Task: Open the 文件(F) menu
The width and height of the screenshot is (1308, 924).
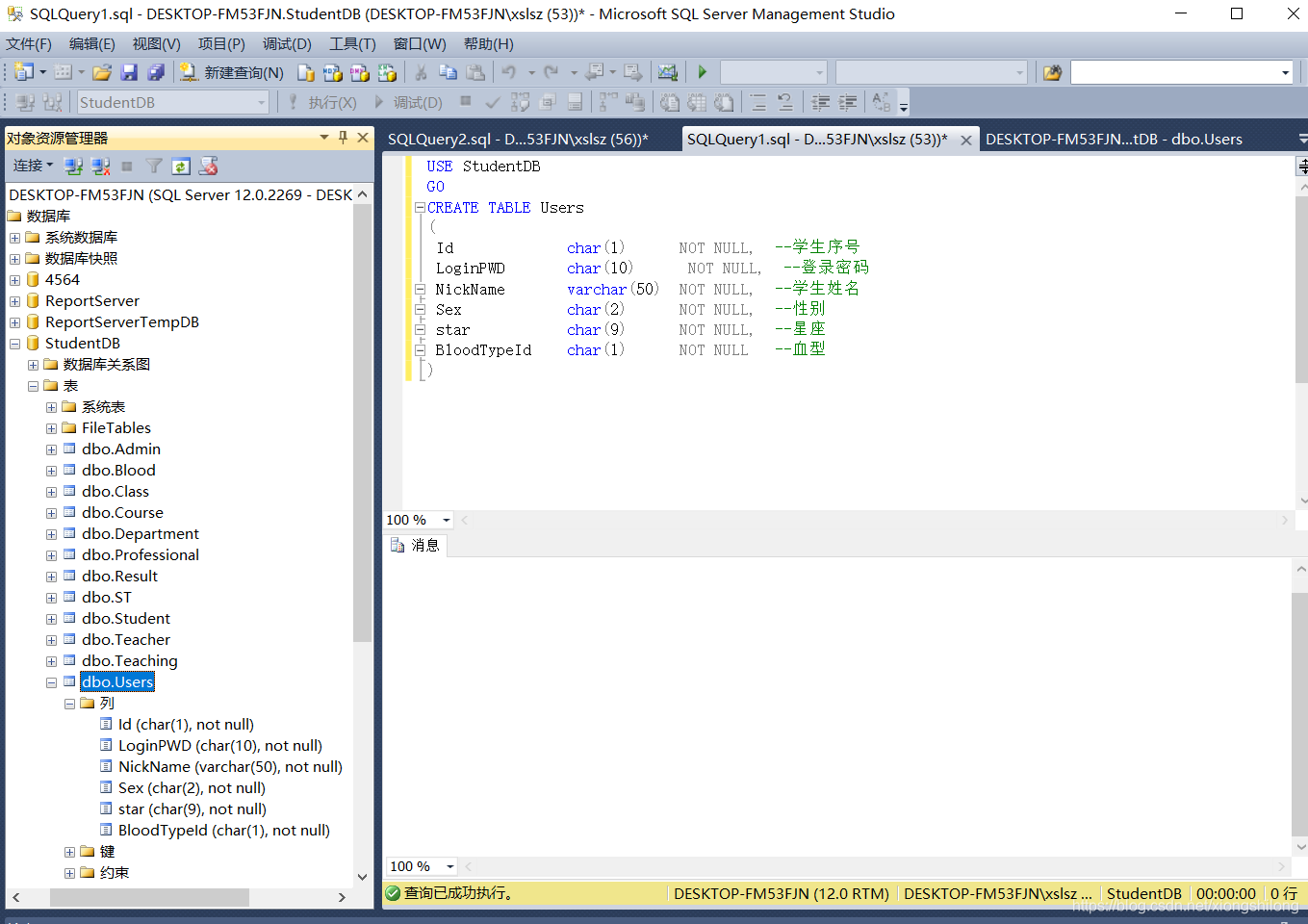Action: [29, 44]
